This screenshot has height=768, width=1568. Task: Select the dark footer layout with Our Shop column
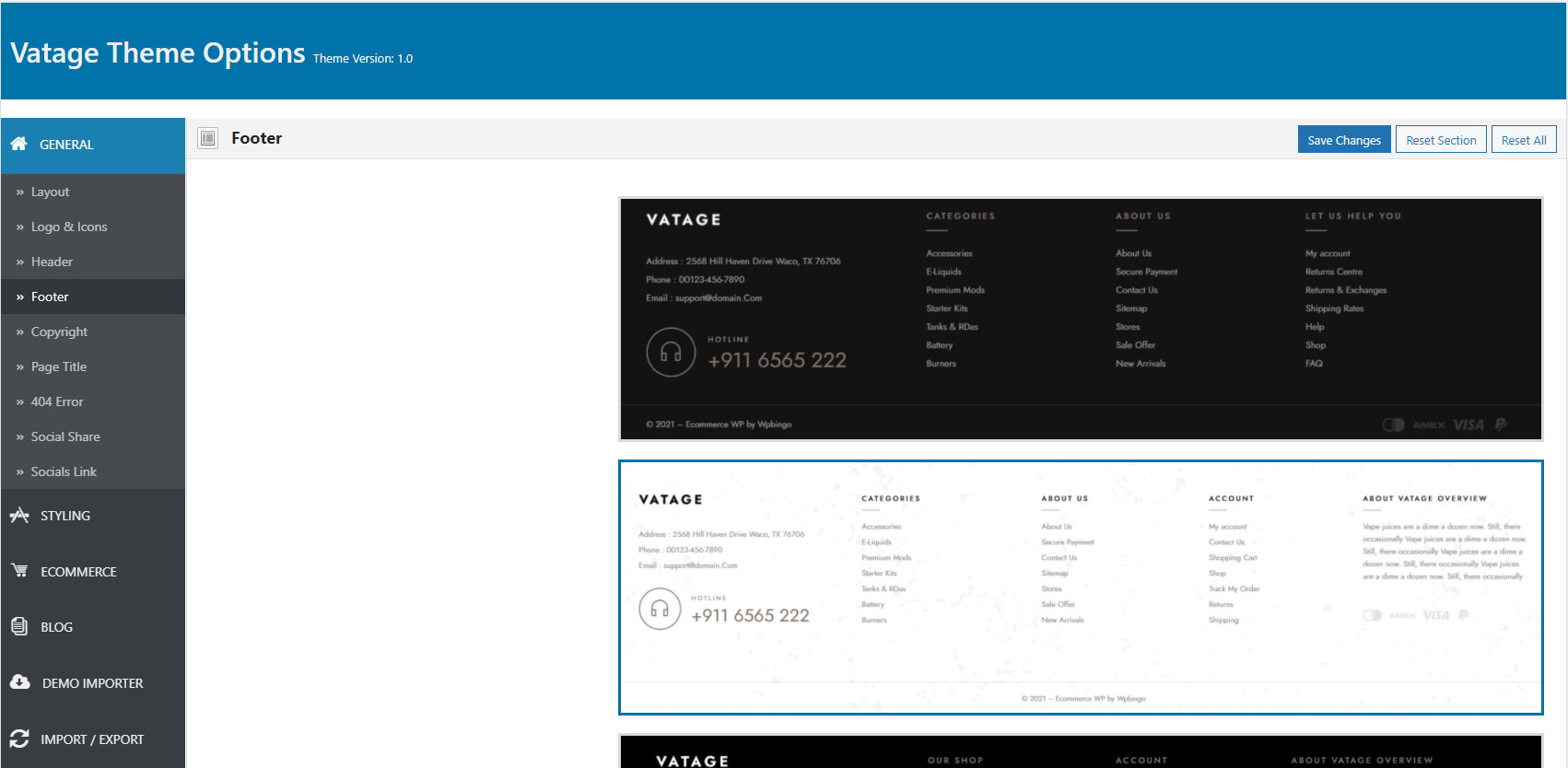click(x=1081, y=751)
